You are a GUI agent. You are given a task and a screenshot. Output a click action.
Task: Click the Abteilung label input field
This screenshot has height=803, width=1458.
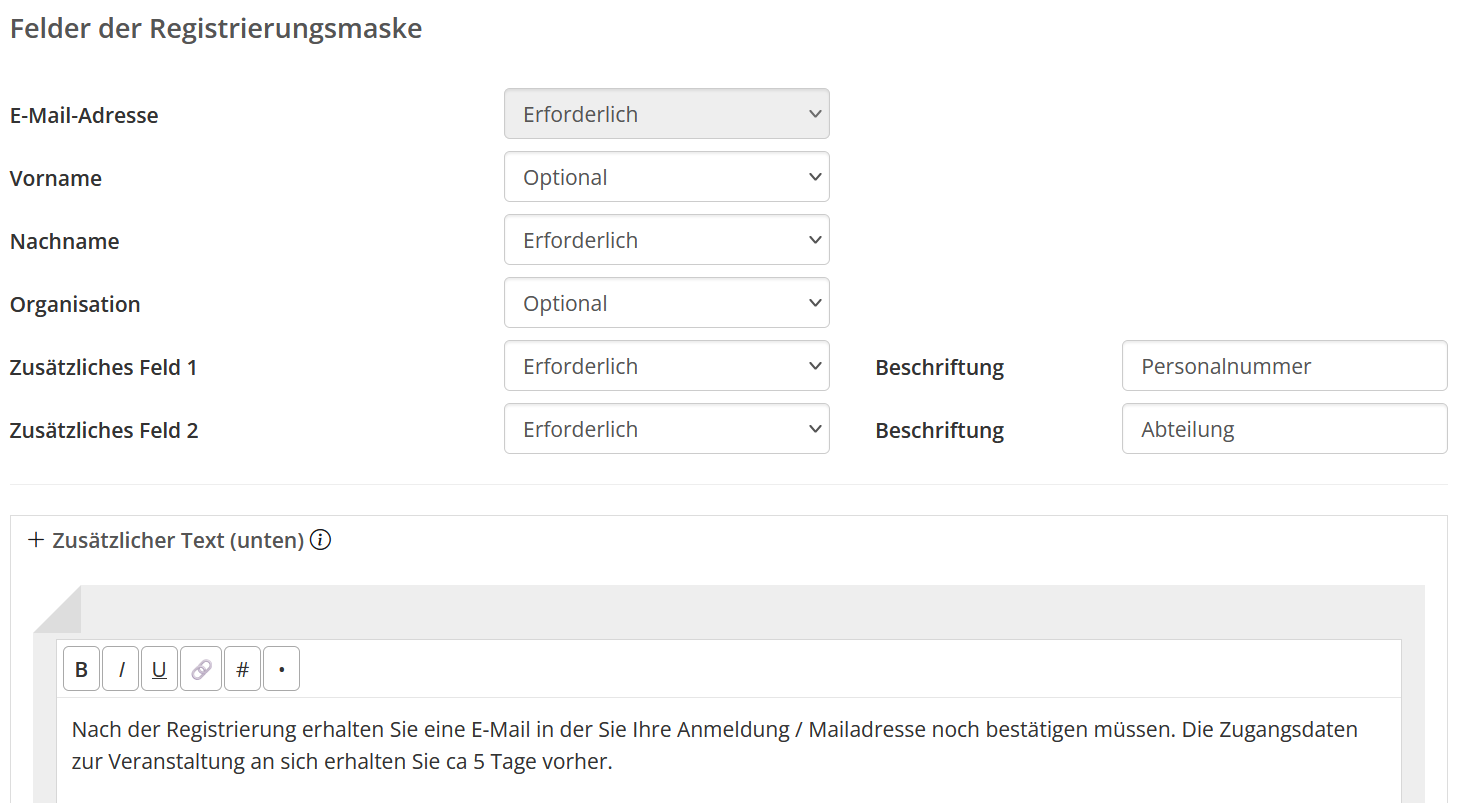[1284, 429]
